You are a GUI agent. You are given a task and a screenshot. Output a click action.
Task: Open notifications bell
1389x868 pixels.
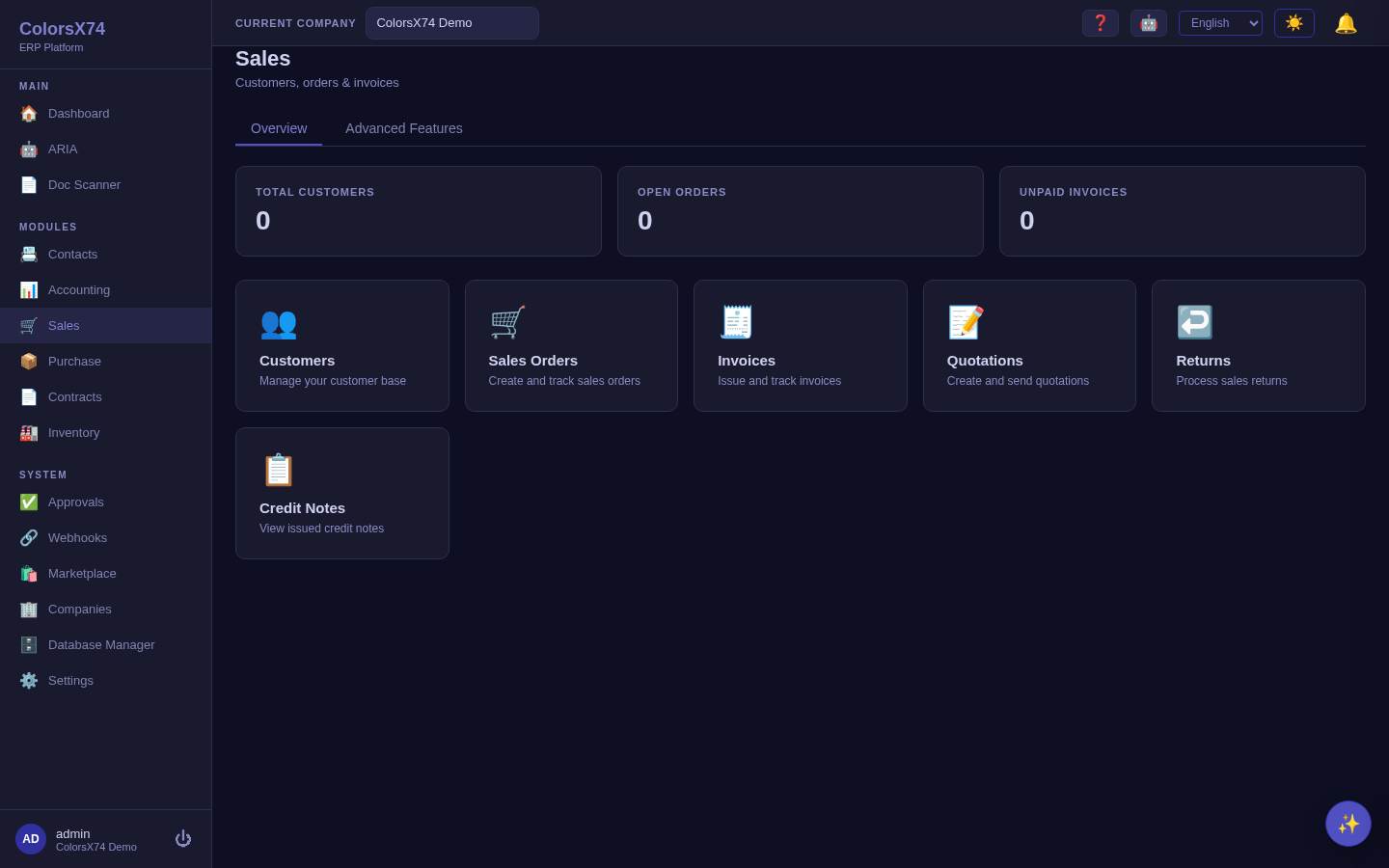coord(1346,23)
